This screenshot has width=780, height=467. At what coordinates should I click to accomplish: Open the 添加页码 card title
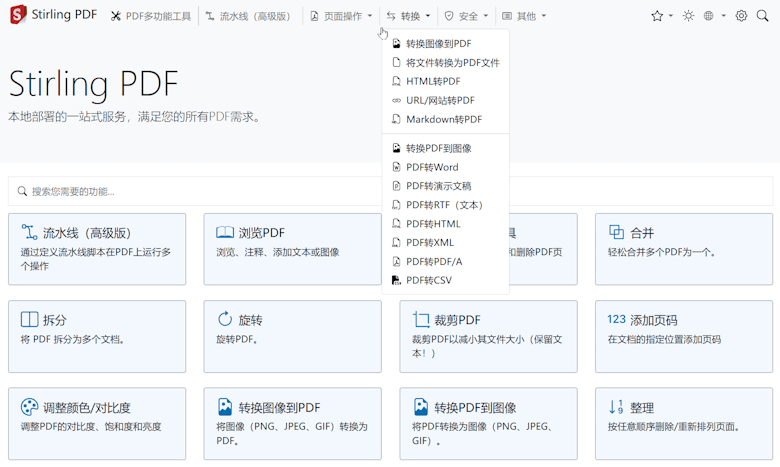point(654,320)
